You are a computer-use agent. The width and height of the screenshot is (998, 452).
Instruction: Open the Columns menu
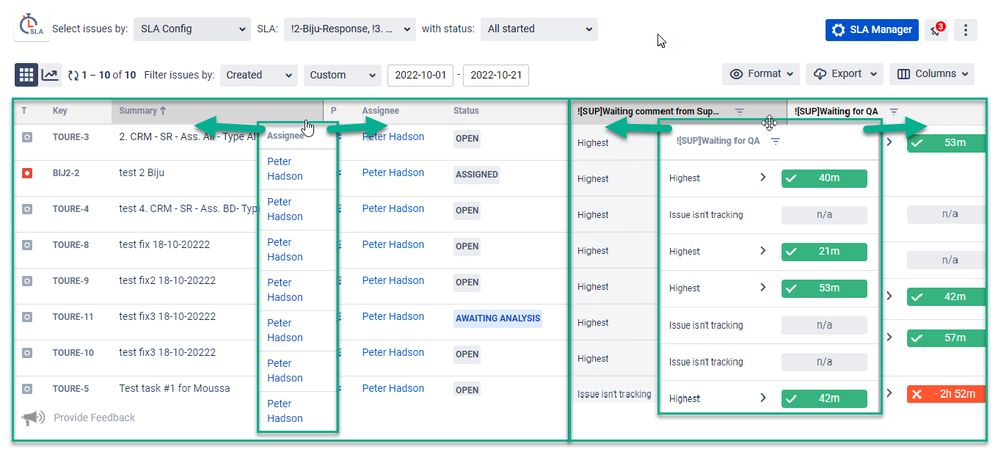932,74
